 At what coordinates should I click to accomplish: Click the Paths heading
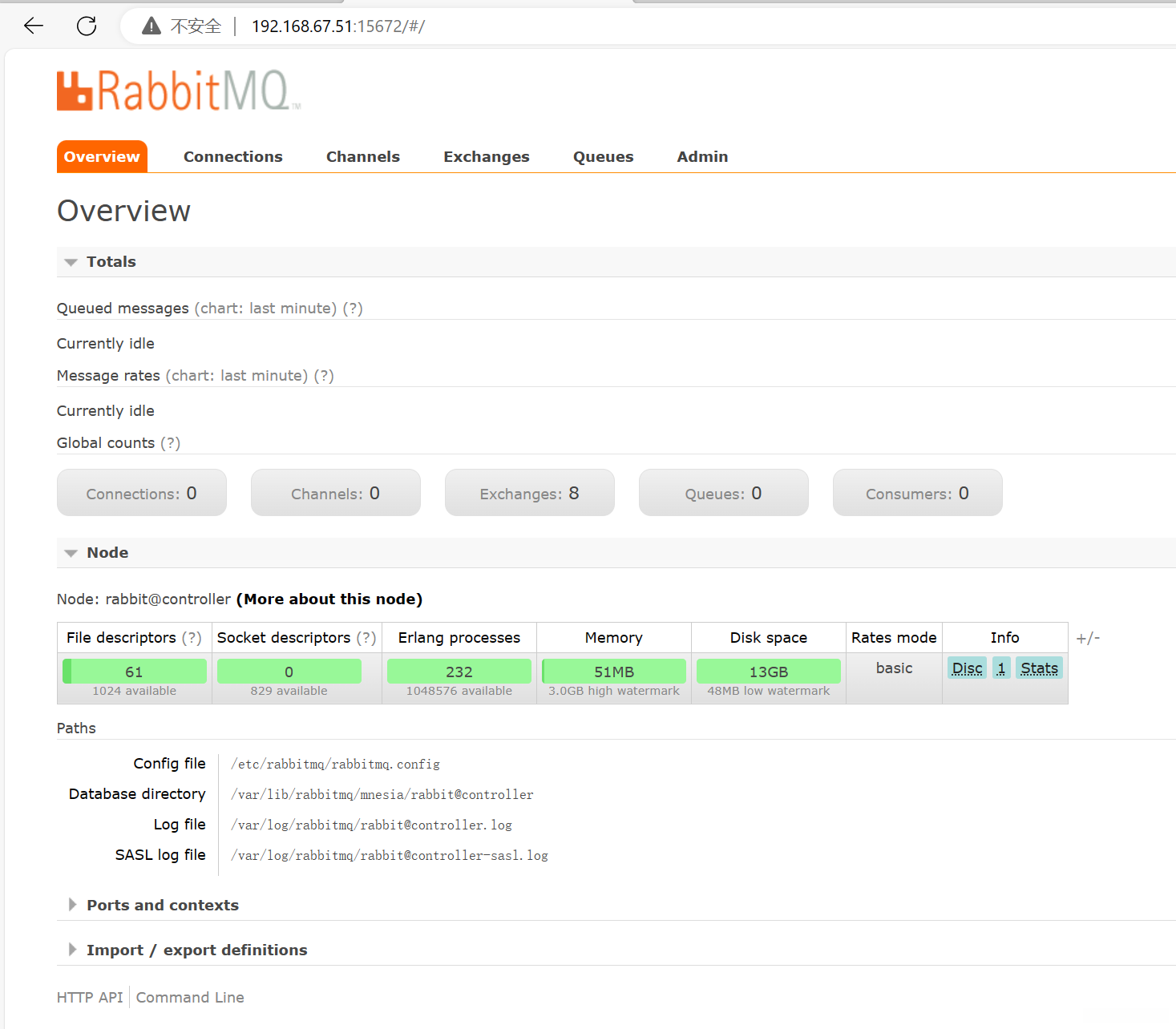coord(76,728)
